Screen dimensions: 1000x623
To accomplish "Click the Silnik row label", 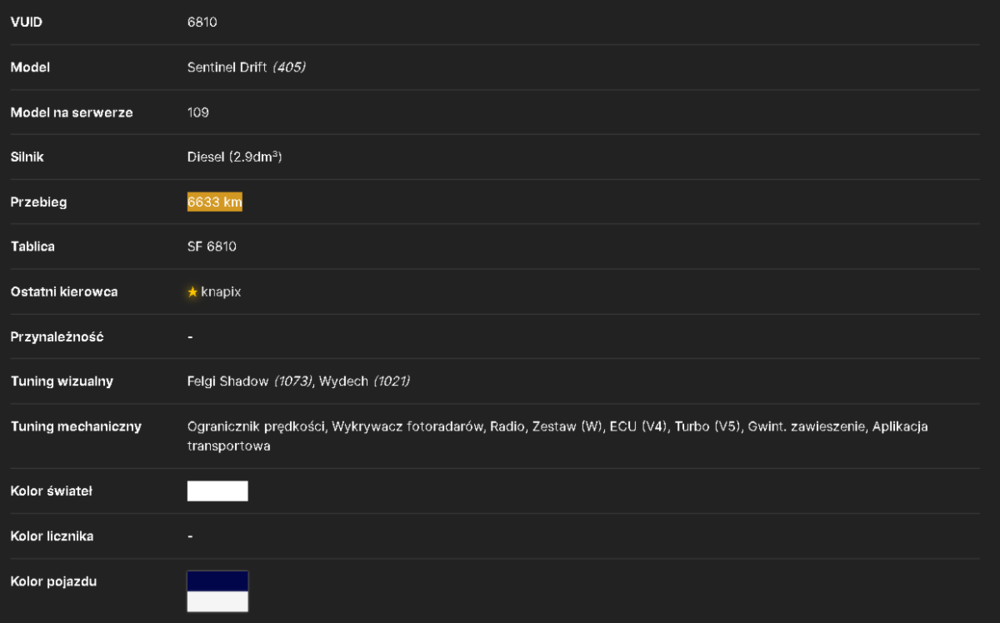I will coord(27,157).
